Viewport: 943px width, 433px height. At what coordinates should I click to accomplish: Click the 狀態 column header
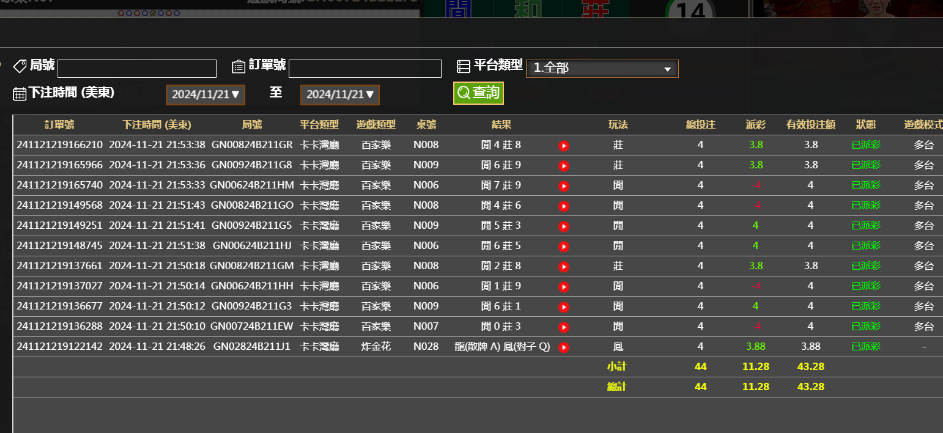point(866,125)
